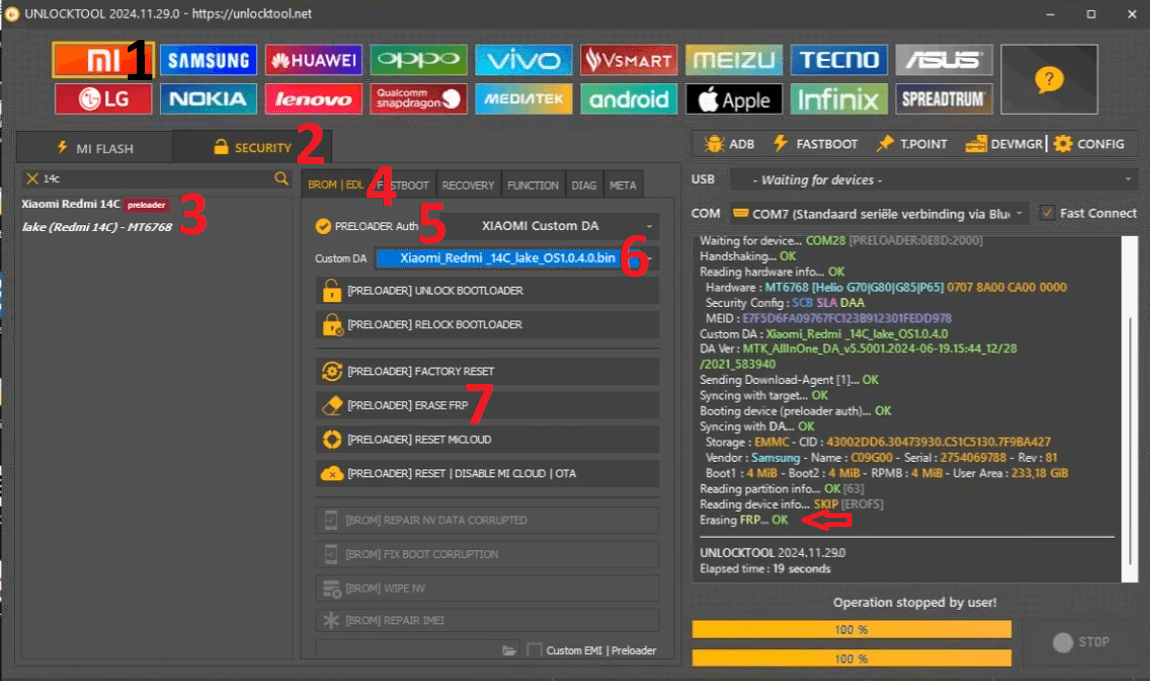Click the Qualcomm Snapdragon icon
Viewport: 1150px width, 681px height.
tap(419, 99)
